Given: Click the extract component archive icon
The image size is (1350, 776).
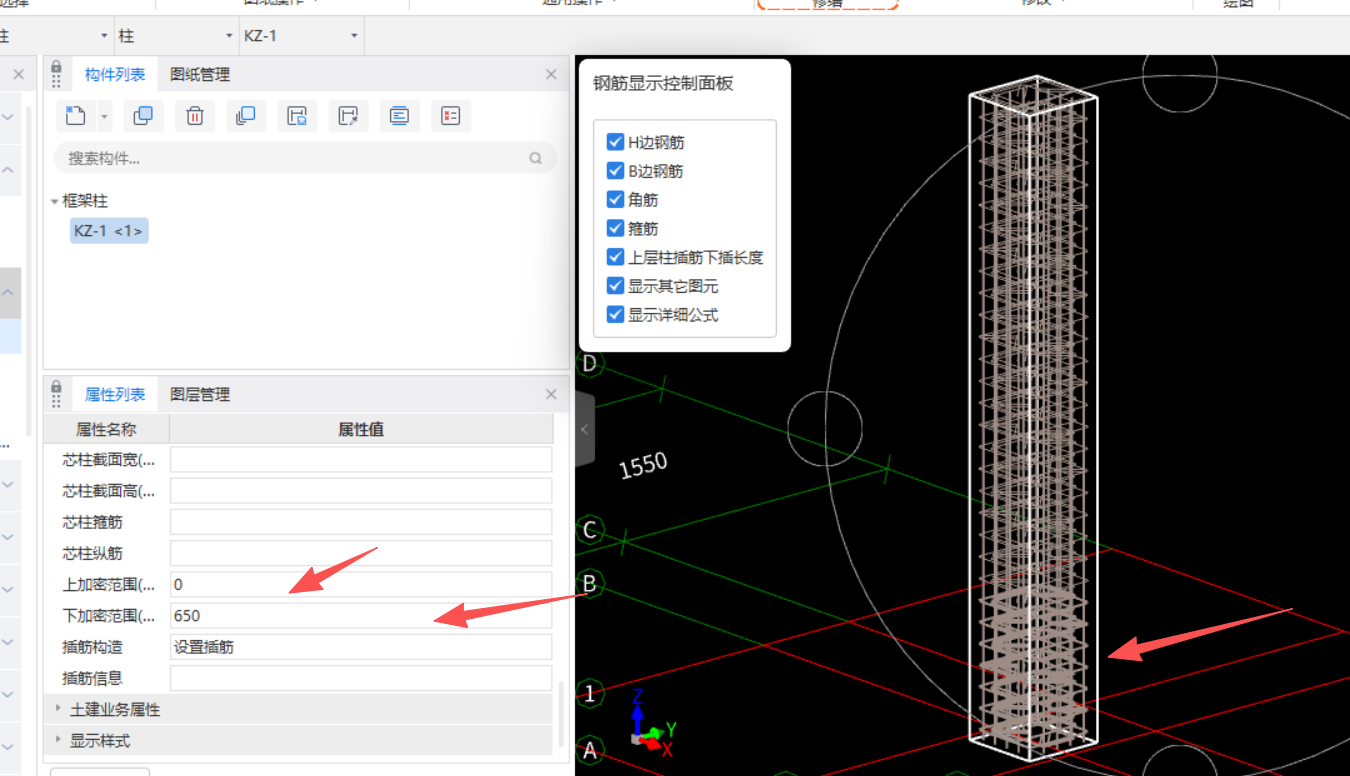Looking at the screenshot, I should click(348, 116).
